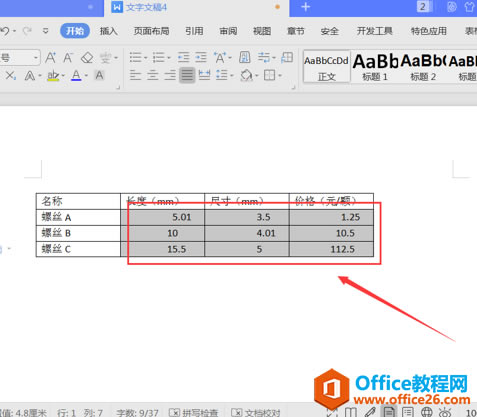Select the bulleted list icon
Viewport: 477px width, 417px height.
[x=136, y=58]
